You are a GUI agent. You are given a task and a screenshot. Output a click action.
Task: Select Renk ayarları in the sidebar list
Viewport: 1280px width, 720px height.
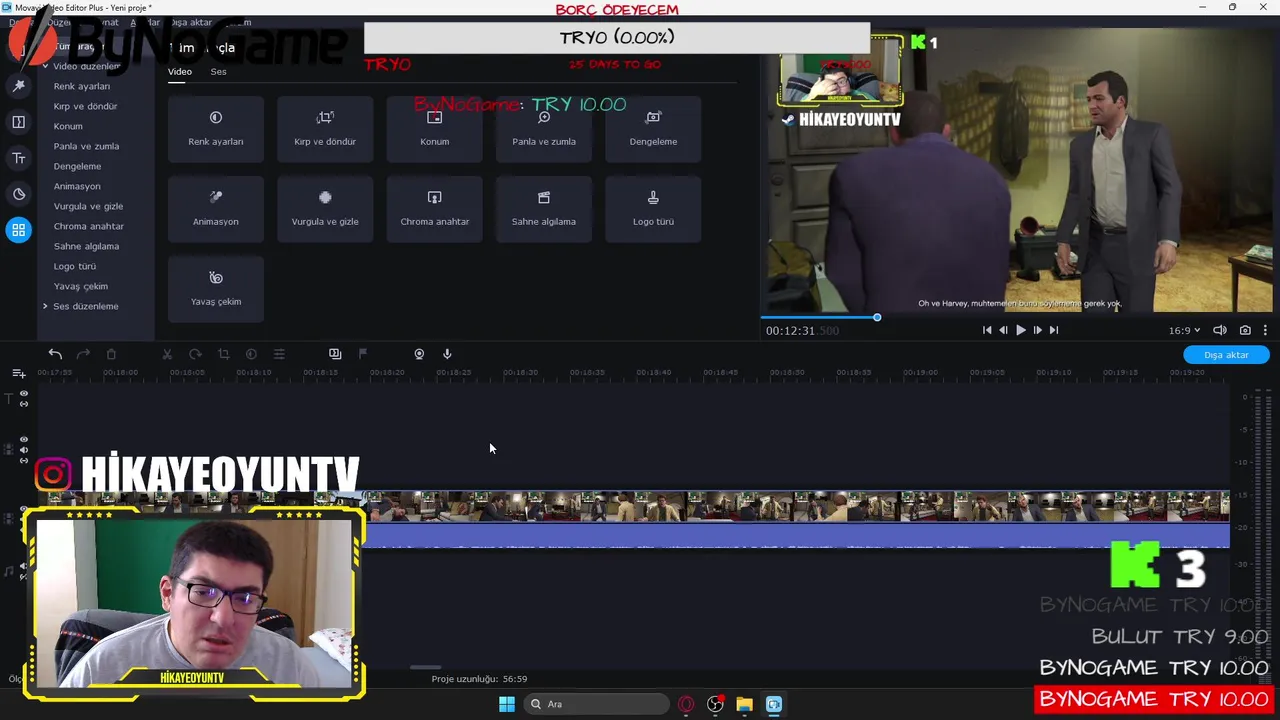(82, 86)
